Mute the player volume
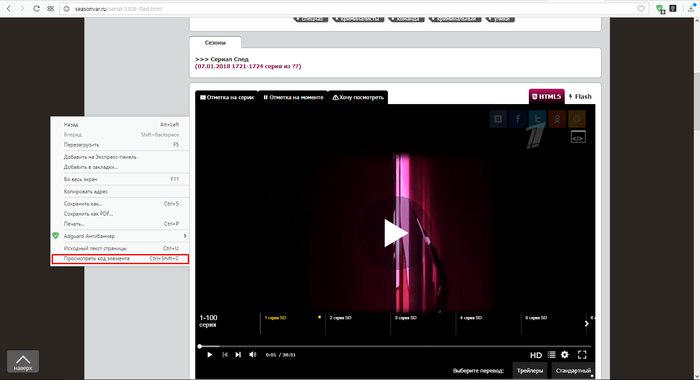Screen dimensions: 700x380 pyautogui.click(x=253, y=355)
